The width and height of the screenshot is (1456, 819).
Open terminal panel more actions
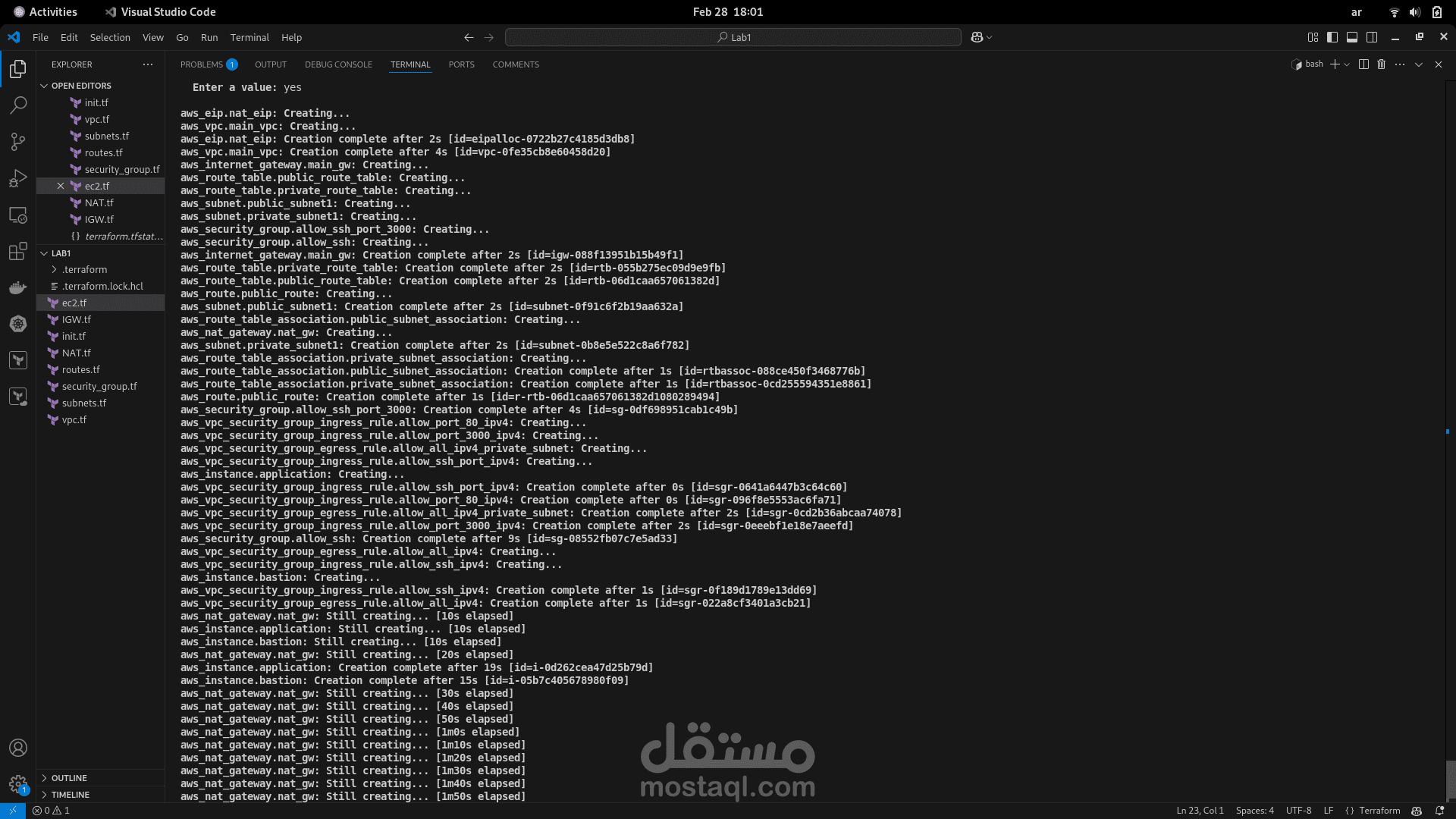click(1400, 64)
